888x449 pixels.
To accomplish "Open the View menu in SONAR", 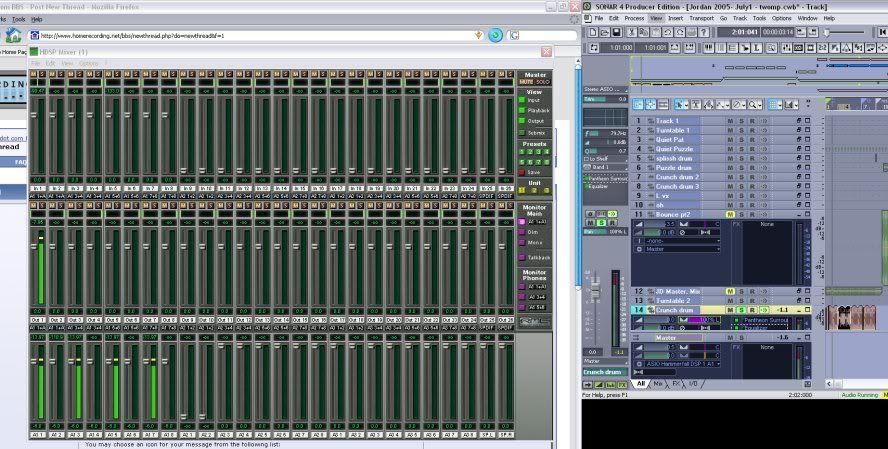I will click(x=656, y=18).
